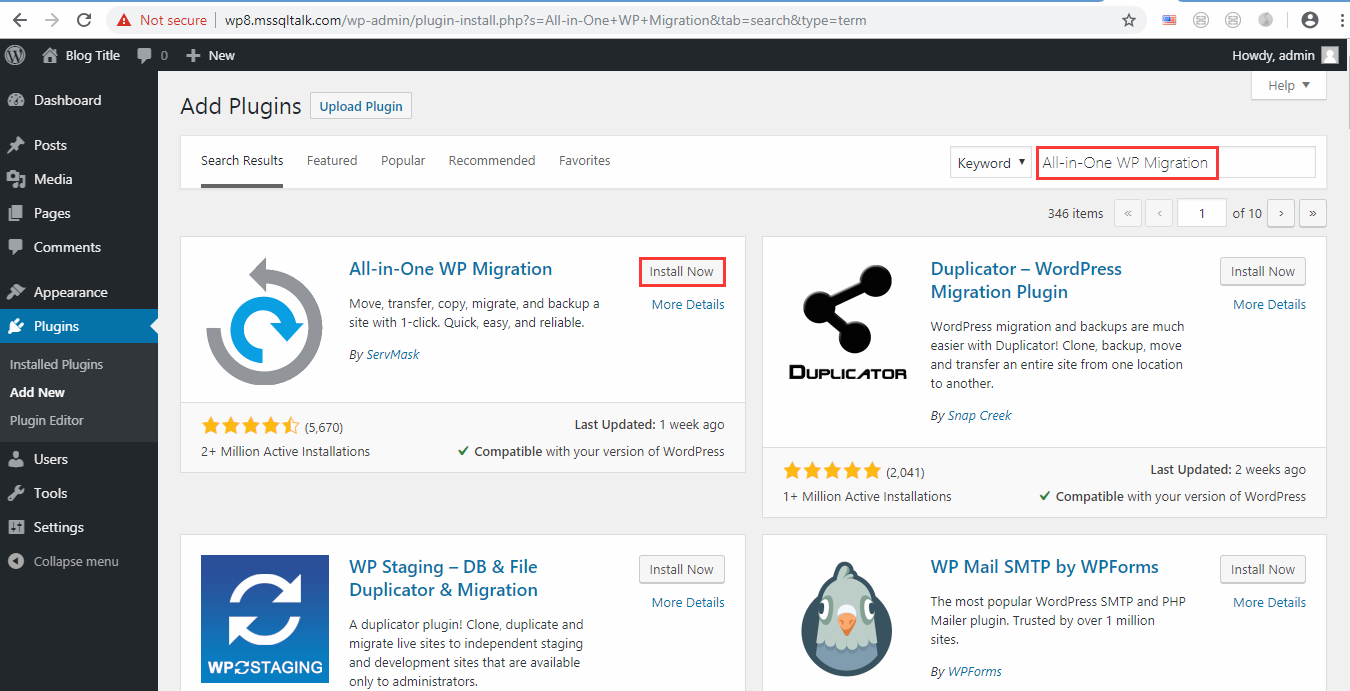Click the New button in admin bar
The height and width of the screenshot is (691, 1350).
tap(211, 55)
